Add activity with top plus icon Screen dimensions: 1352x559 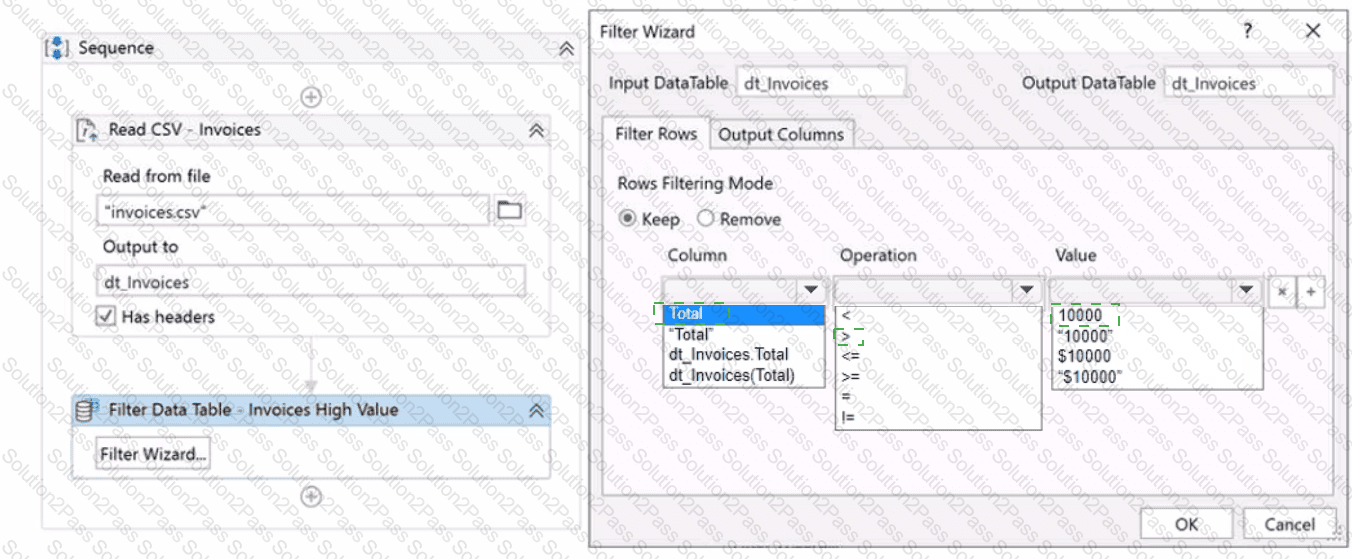tap(311, 97)
